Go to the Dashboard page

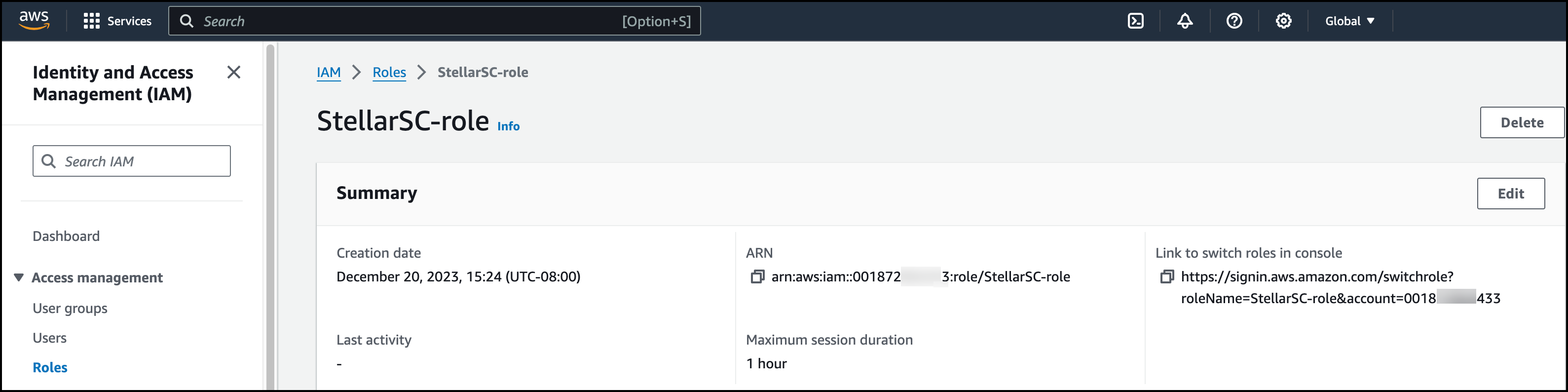click(x=66, y=236)
